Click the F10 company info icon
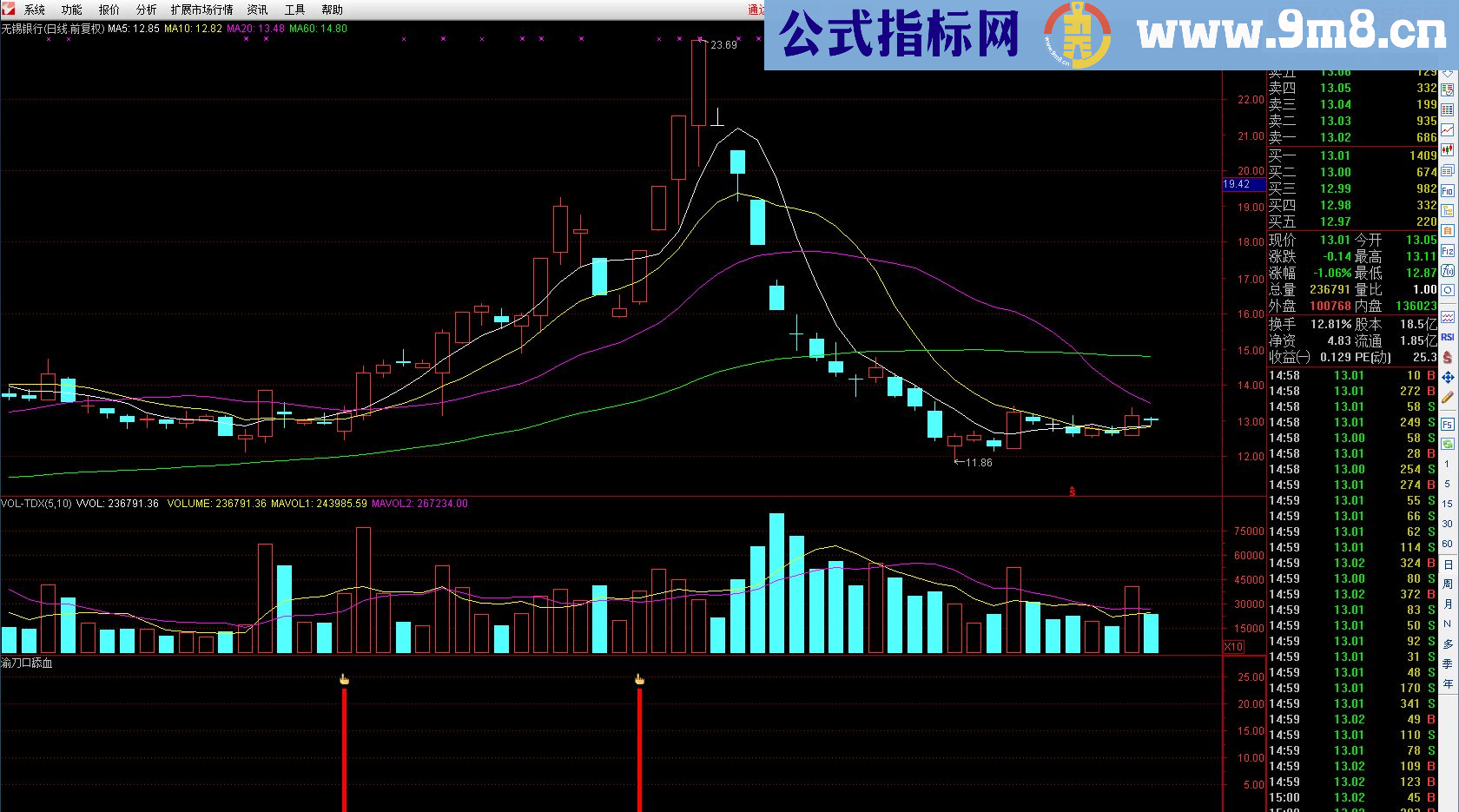This screenshot has height=812, width=1459. [1448, 190]
